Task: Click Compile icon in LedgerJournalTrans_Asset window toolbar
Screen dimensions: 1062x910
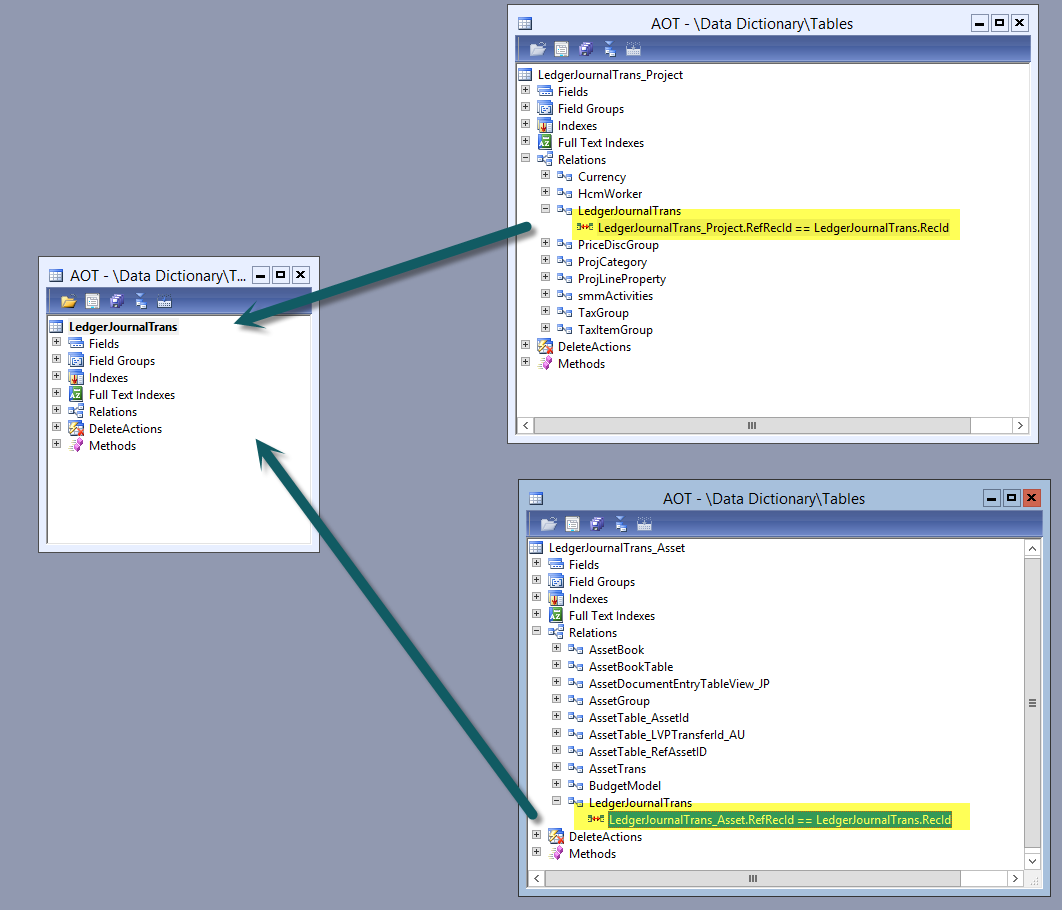Action: [644, 524]
